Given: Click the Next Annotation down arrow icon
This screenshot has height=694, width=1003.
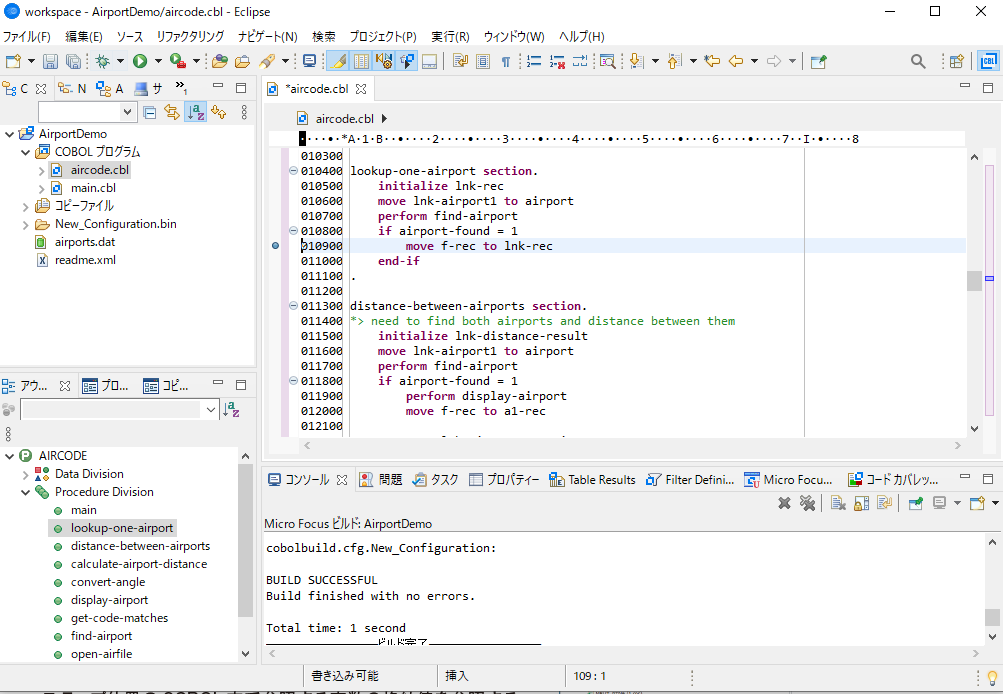Looking at the screenshot, I should [636, 61].
